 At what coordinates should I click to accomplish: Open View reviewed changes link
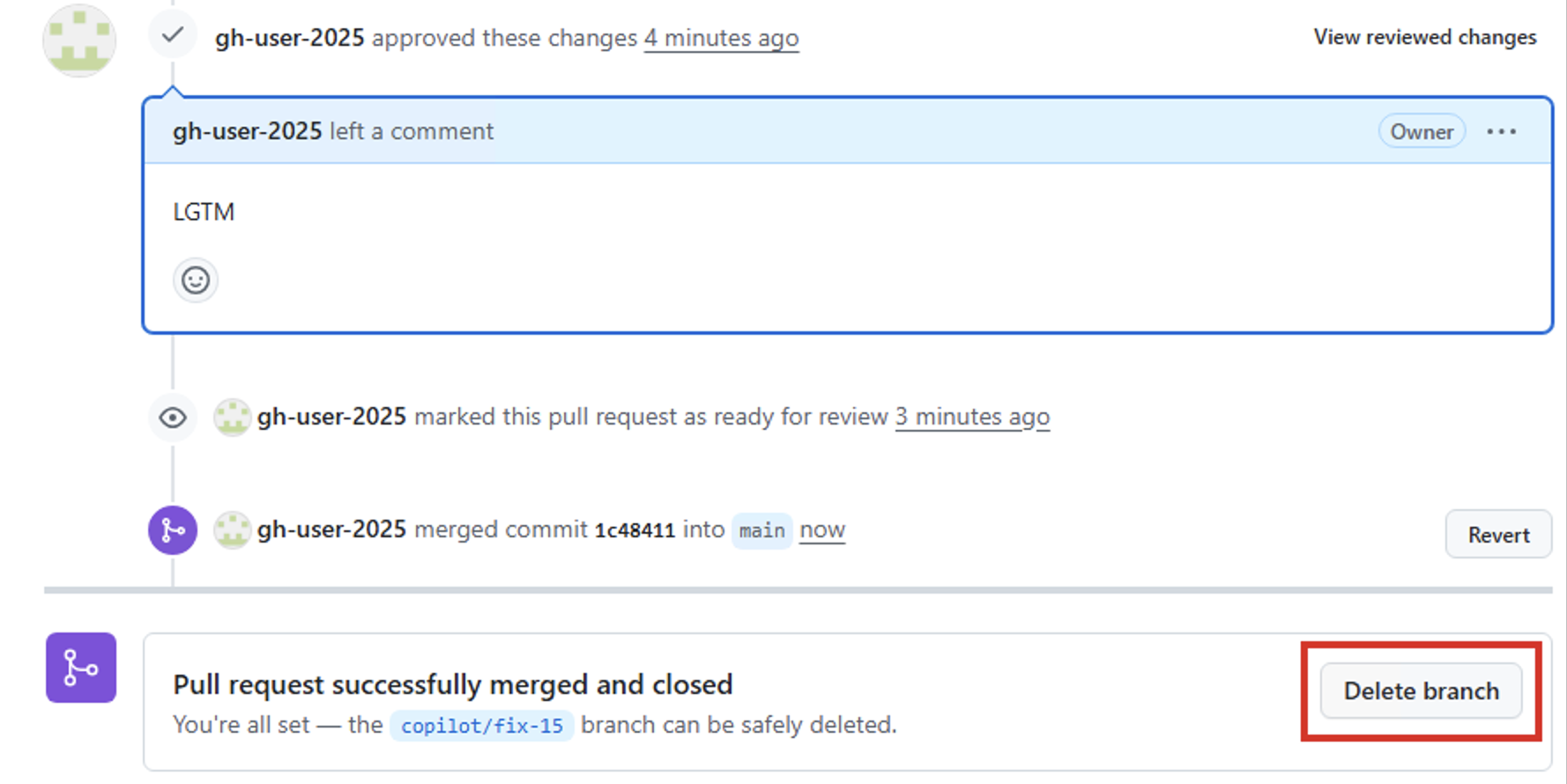(x=1424, y=37)
